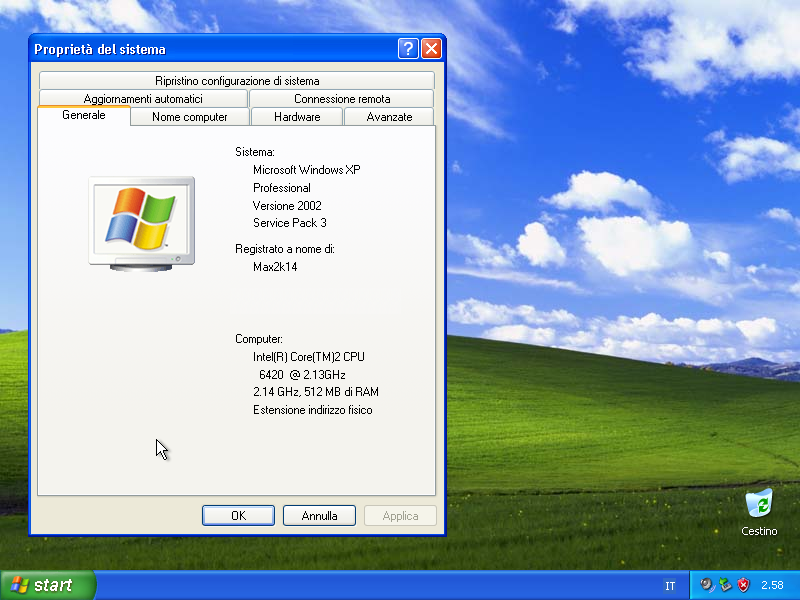Click the Intel(R) Core(TM)2 CPU text
800x600 pixels.
[309, 357]
